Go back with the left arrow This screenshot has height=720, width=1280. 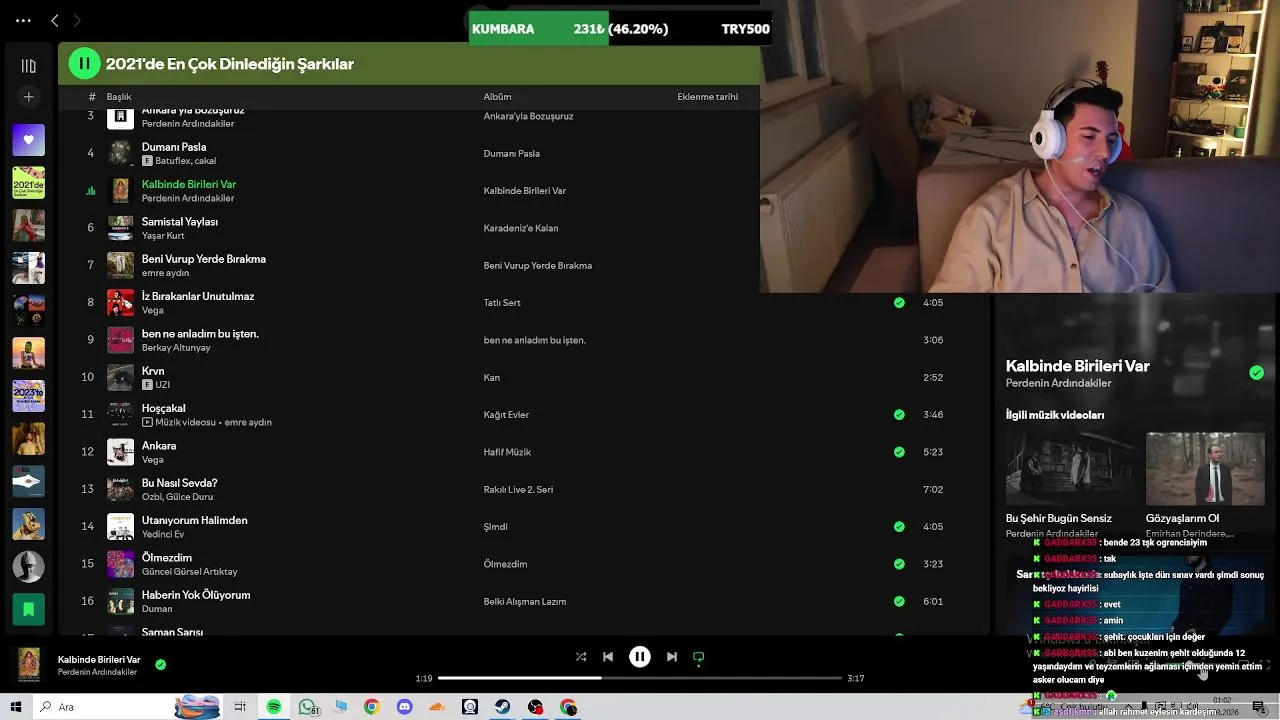click(x=55, y=20)
